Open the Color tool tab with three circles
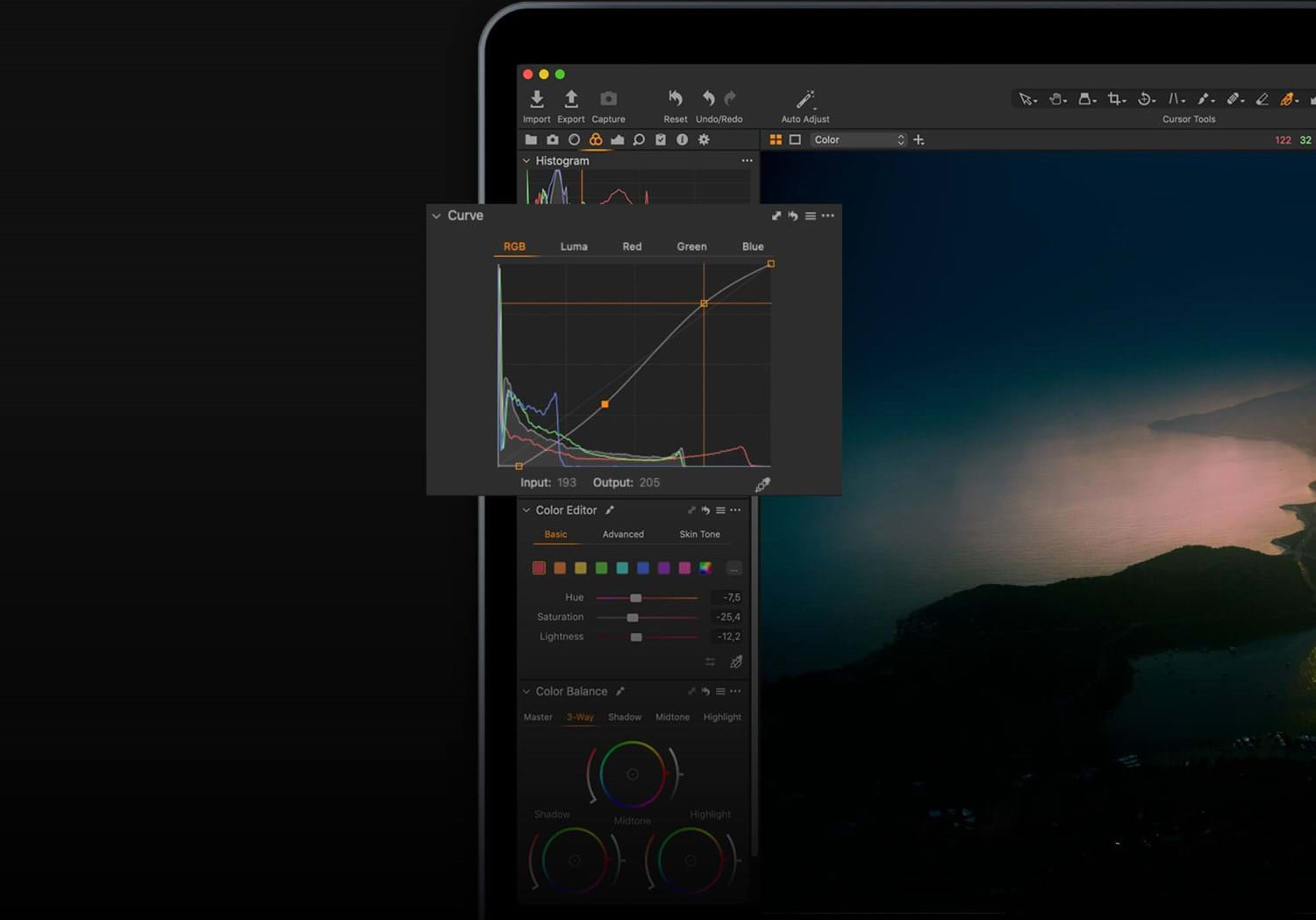The image size is (1316, 920). coord(596,139)
